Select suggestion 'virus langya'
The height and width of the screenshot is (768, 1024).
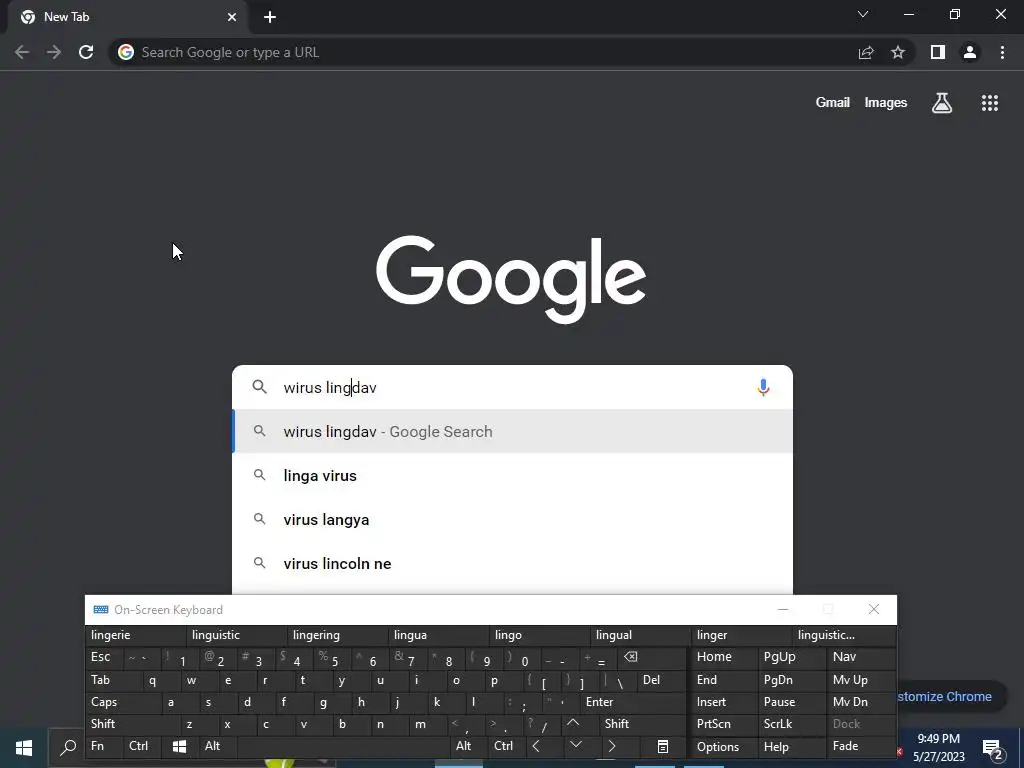pos(513,519)
